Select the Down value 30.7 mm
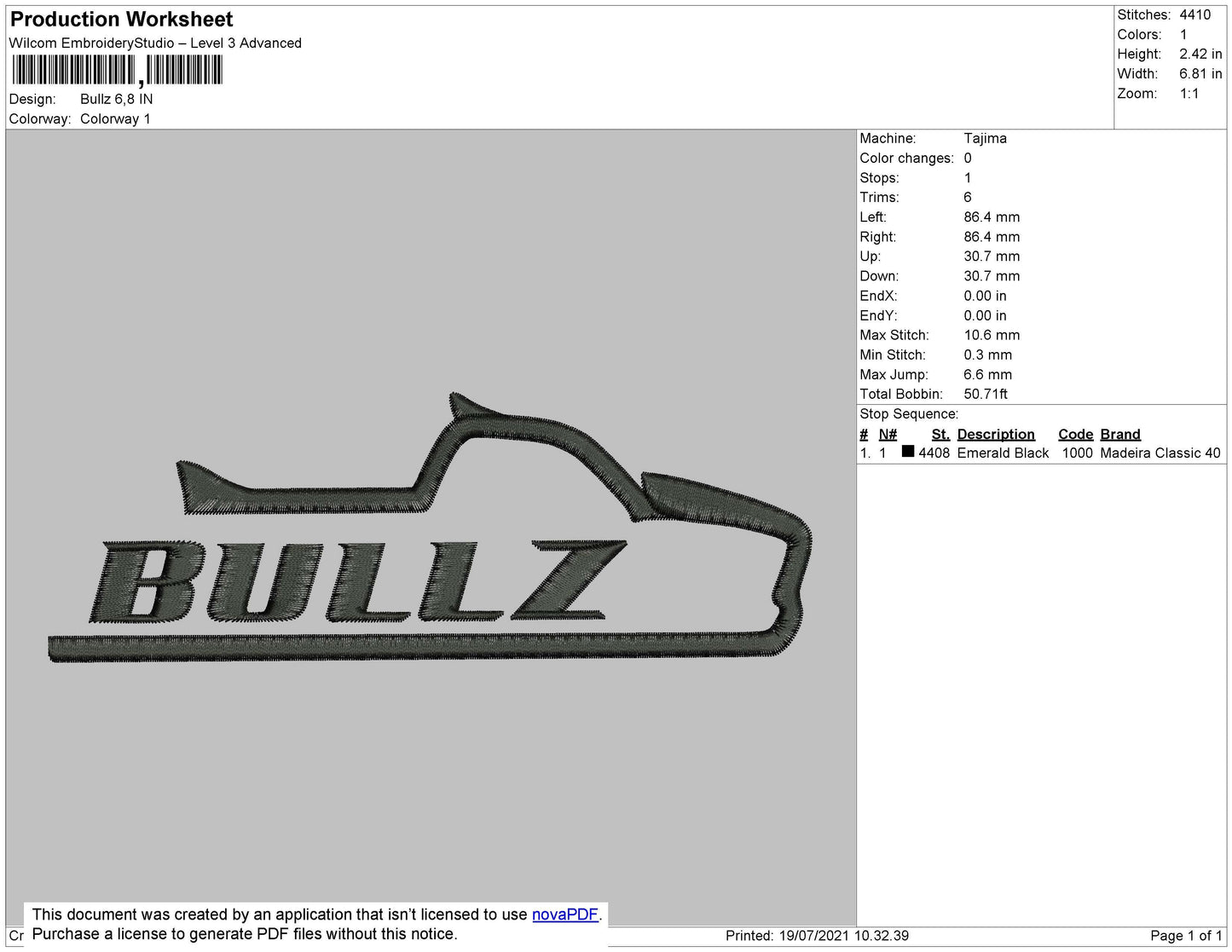The image size is (1232, 952). (992, 275)
